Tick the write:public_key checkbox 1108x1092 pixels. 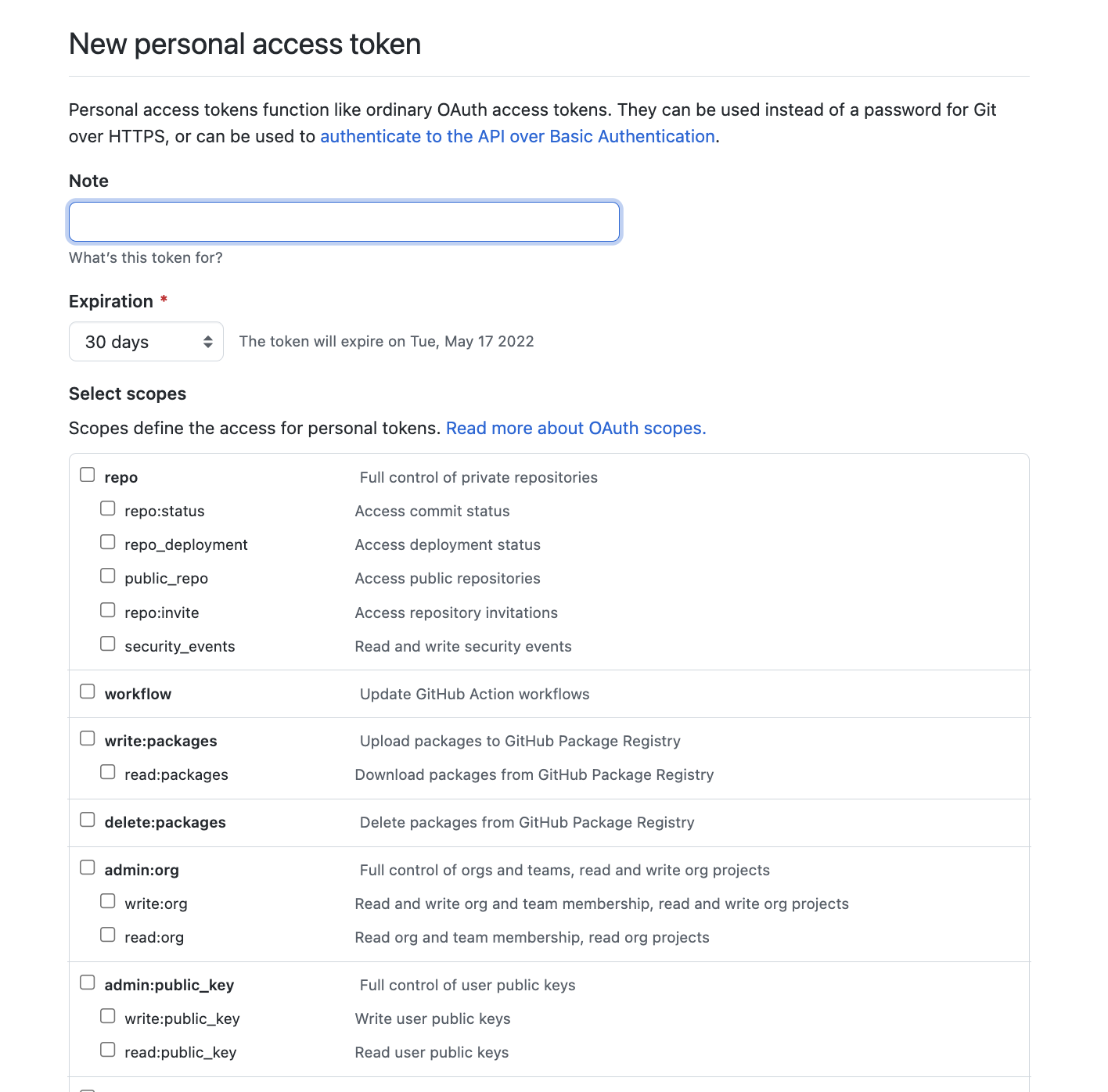click(x=108, y=1016)
